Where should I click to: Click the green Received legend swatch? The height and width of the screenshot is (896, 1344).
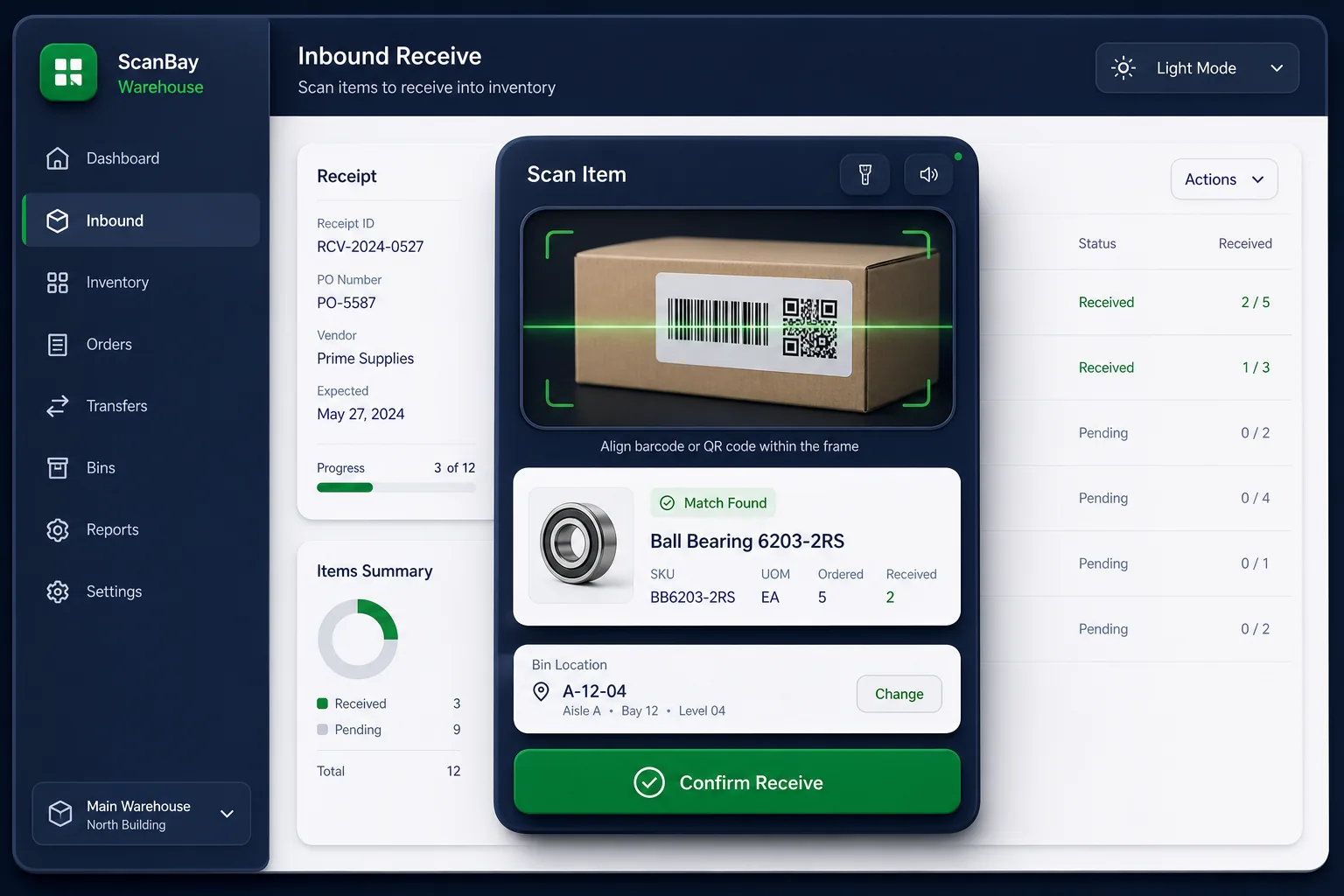322,703
